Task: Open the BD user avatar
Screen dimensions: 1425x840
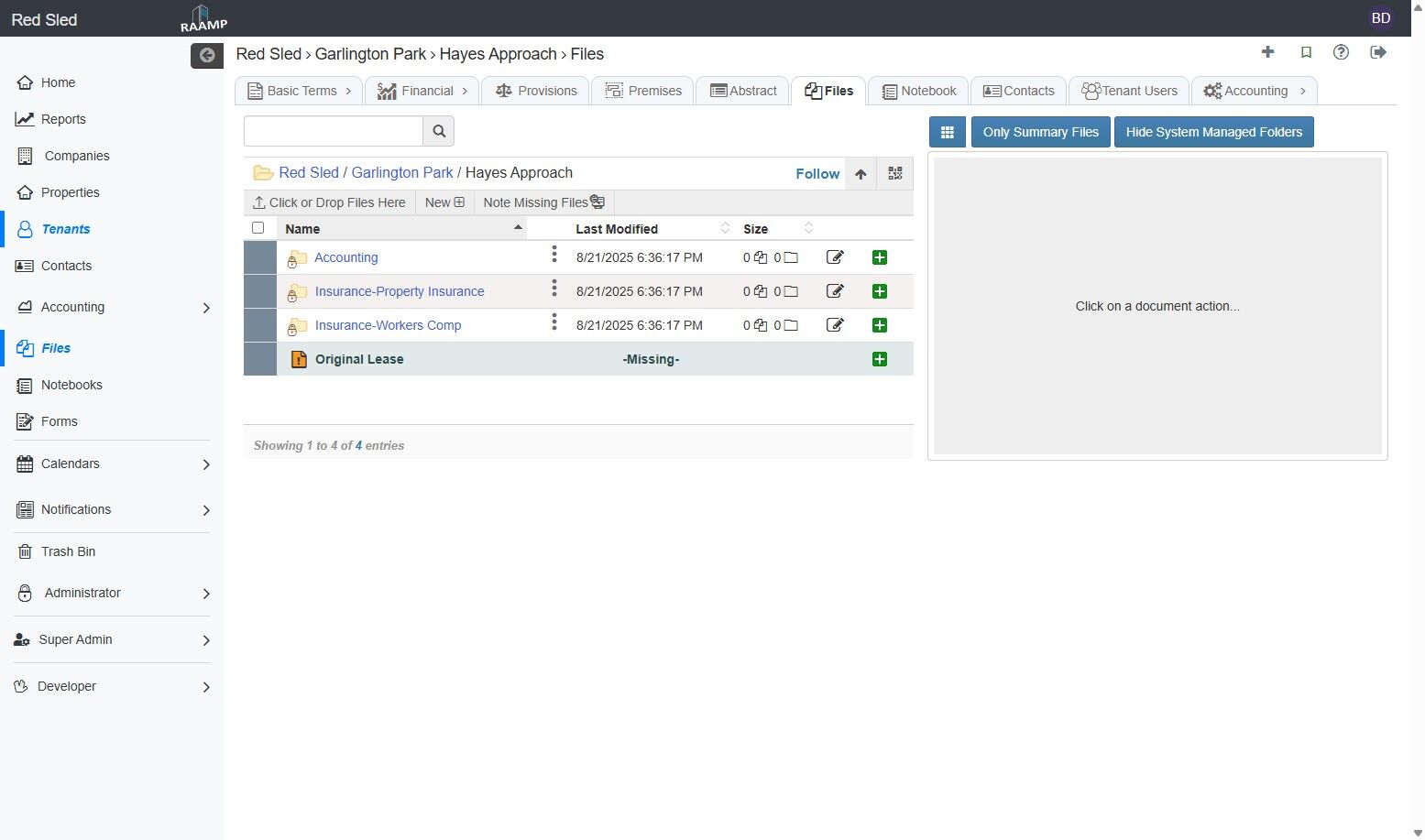Action: pos(1381,18)
